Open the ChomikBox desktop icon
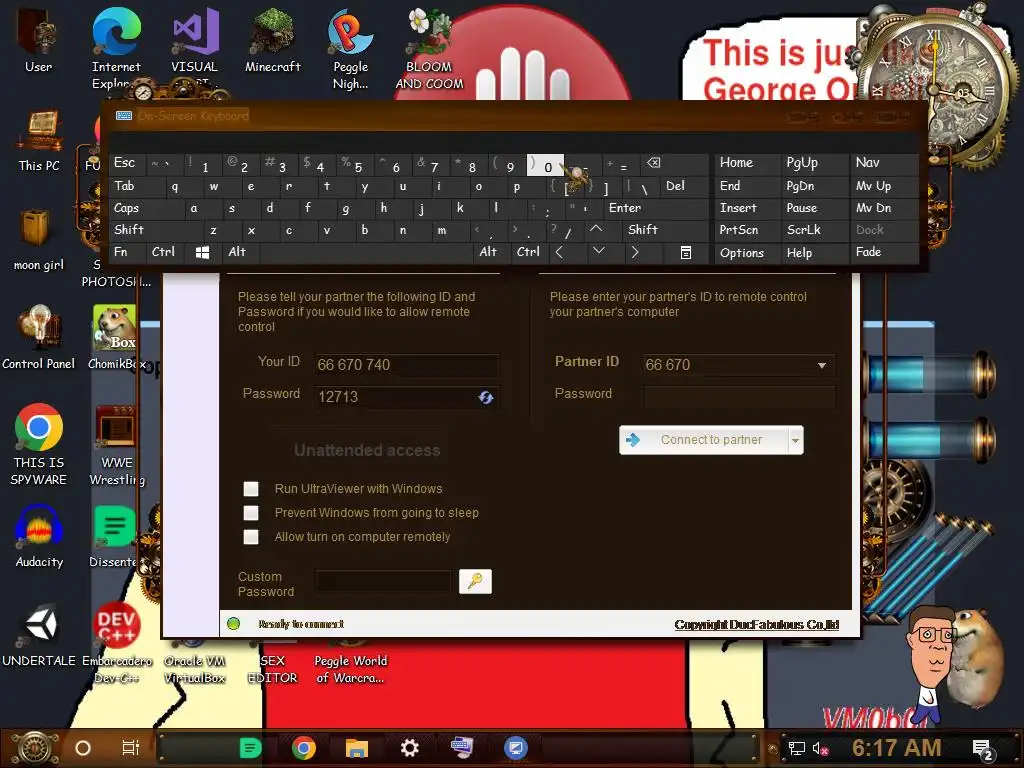 (x=116, y=338)
